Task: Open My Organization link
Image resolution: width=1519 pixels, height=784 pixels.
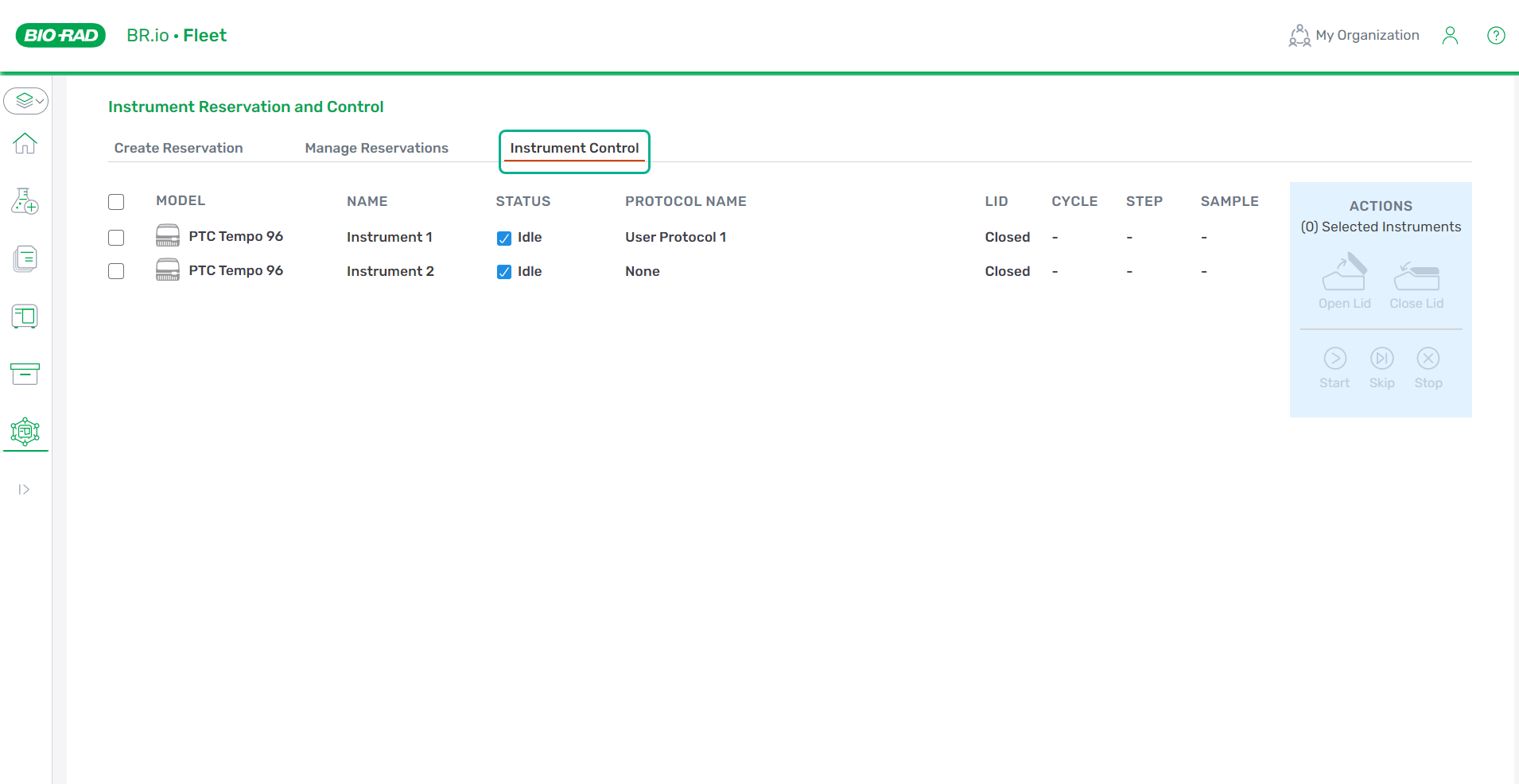Action: point(1354,36)
